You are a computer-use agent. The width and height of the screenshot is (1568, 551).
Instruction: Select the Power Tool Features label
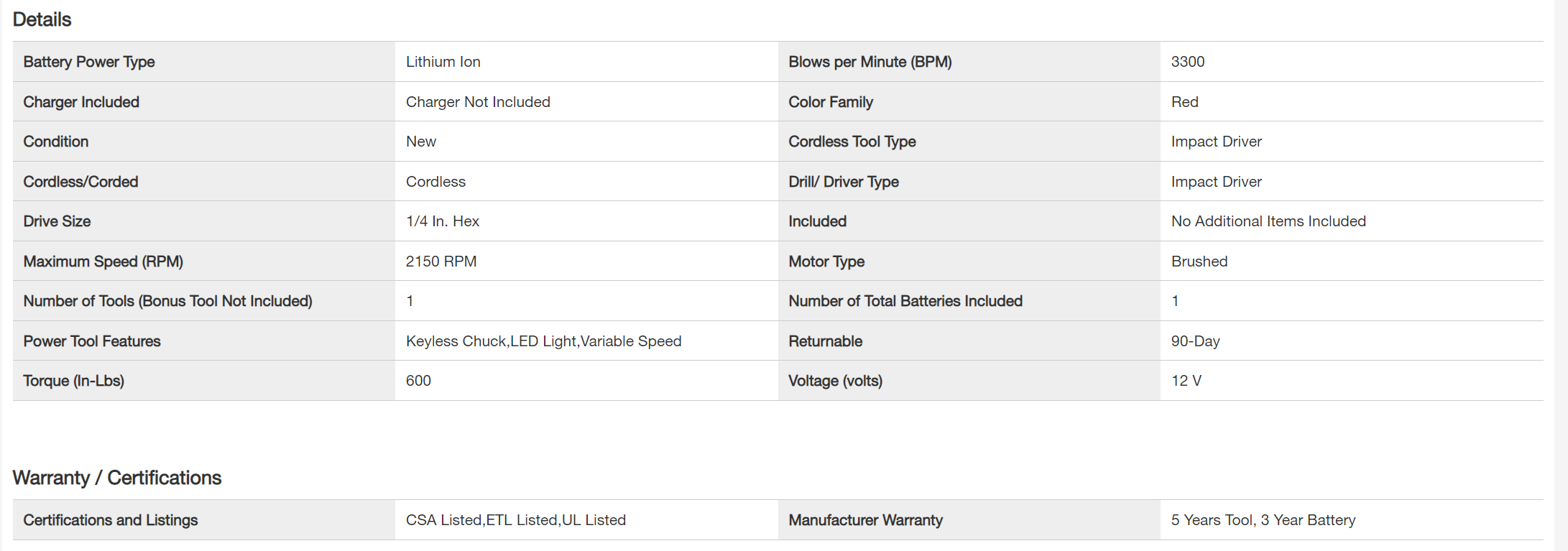[92, 341]
